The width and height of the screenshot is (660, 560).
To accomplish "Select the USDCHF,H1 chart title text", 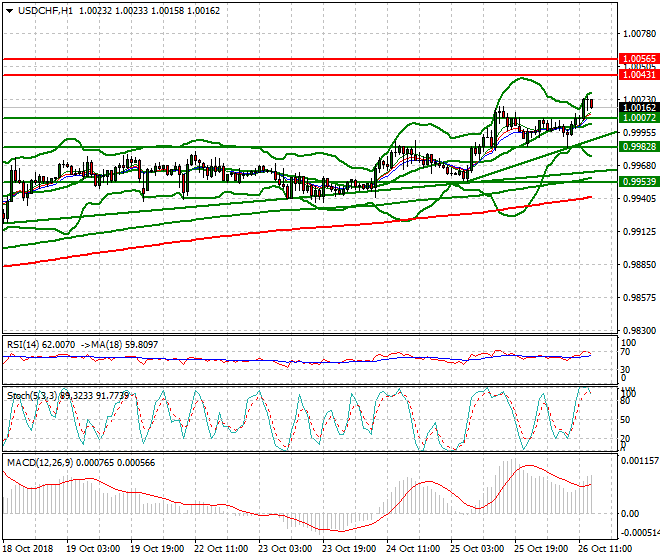I will click(x=45, y=11).
